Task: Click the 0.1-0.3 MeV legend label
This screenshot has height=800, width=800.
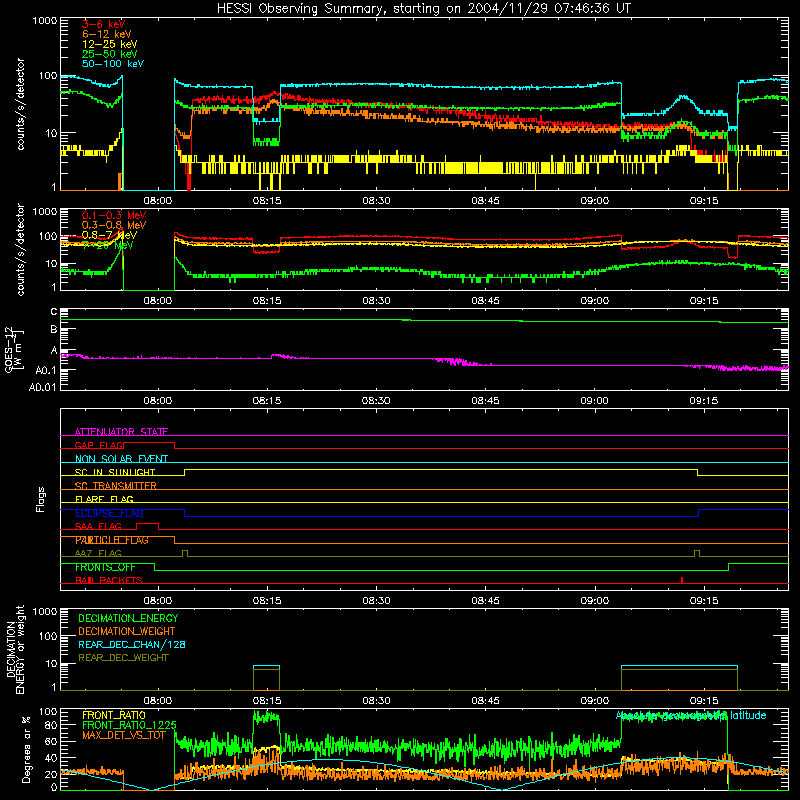Action: [x=114, y=215]
